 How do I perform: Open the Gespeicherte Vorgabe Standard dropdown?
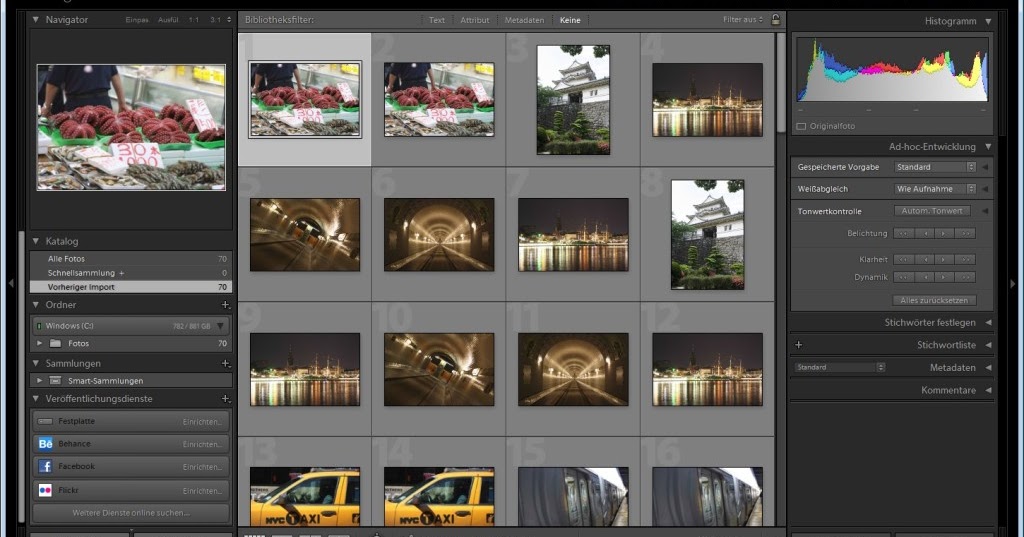tap(935, 167)
